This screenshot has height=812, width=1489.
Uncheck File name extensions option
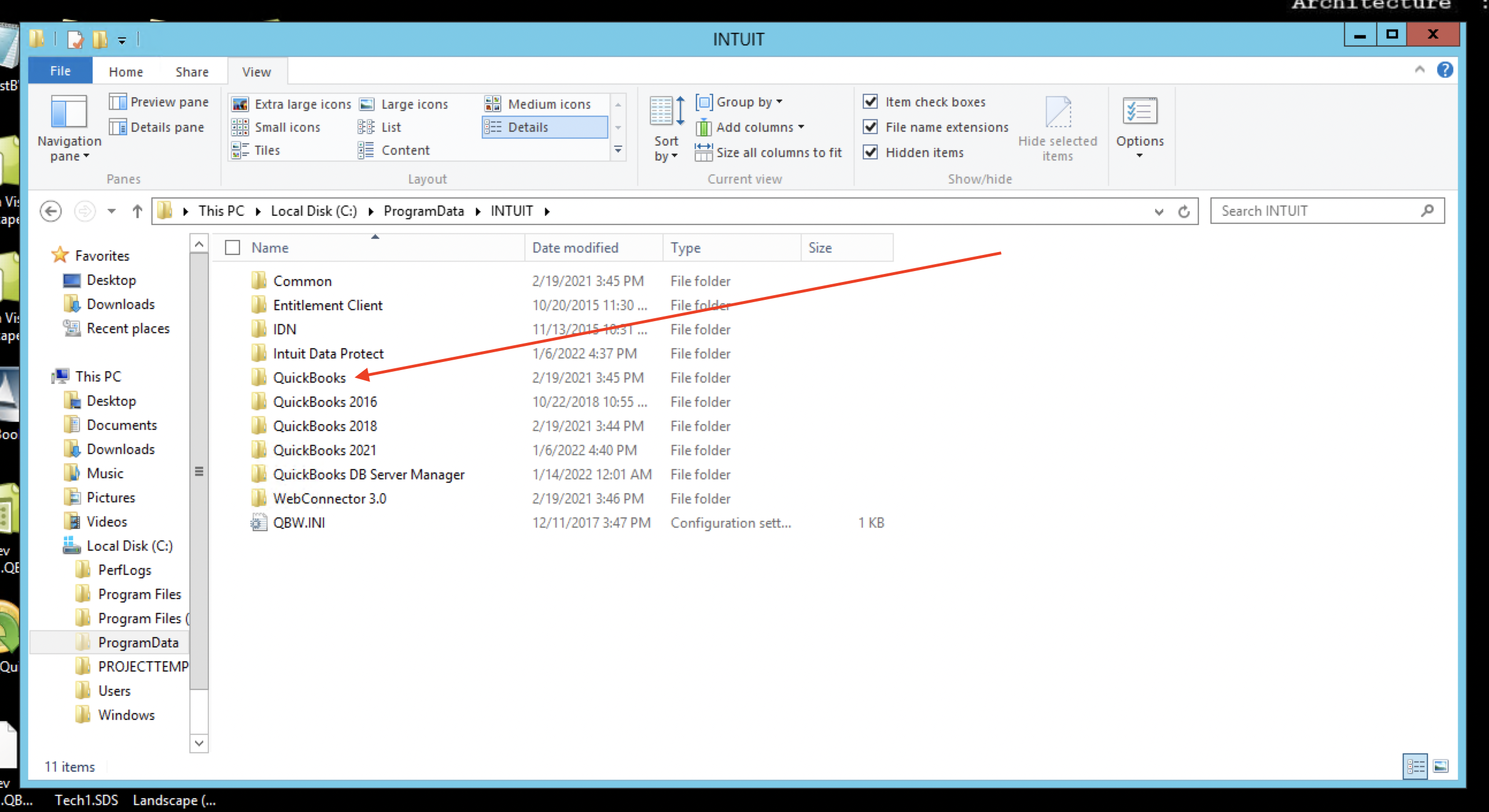870,127
